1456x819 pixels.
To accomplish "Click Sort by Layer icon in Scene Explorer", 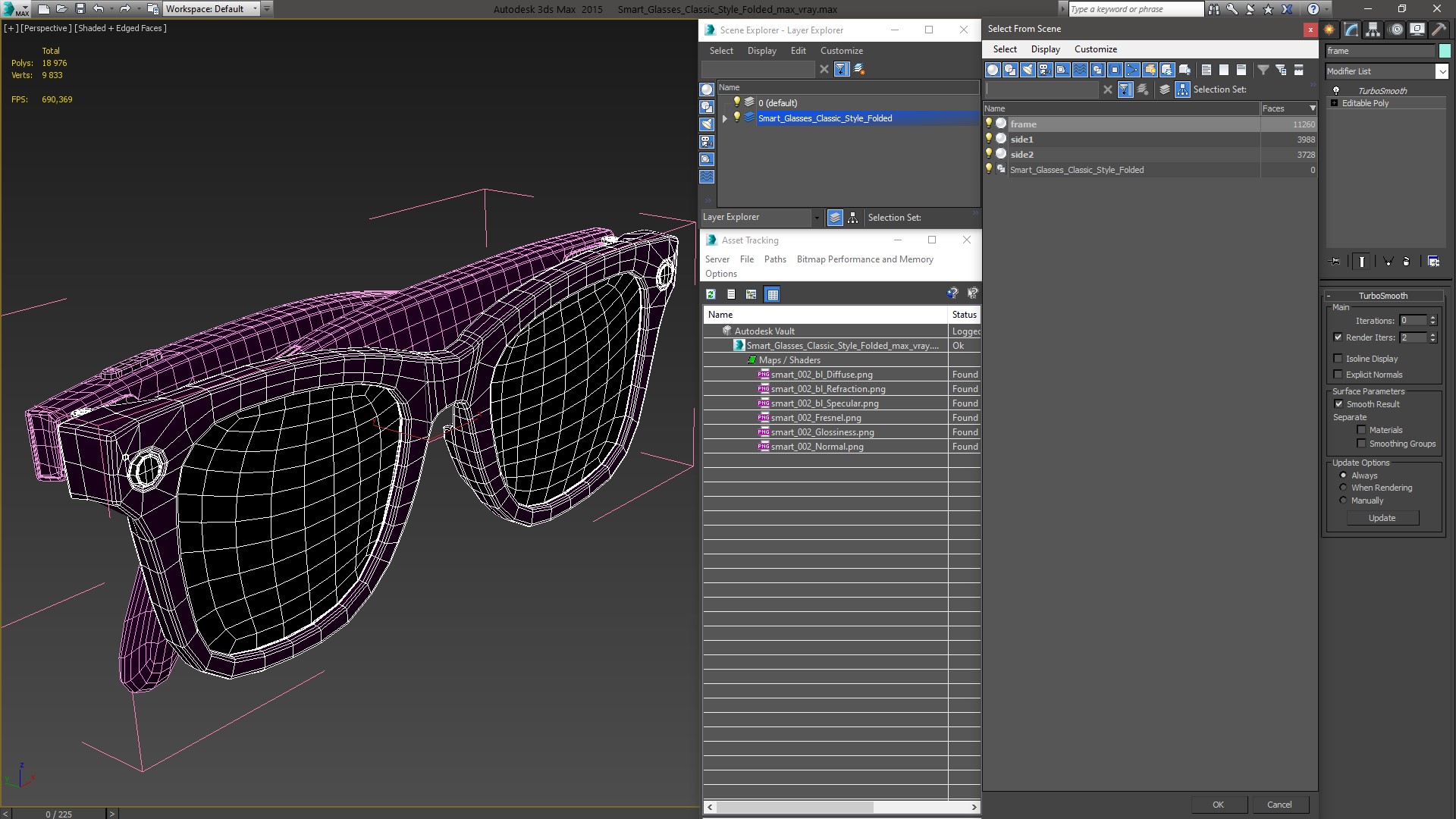I will [x=835, y=218].
